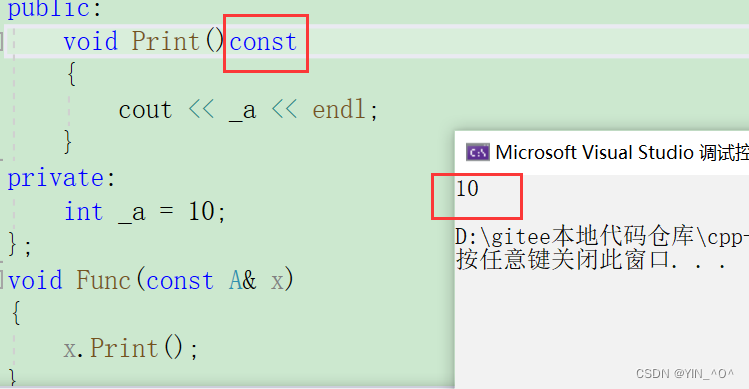Collapse the Print function outline marker
The image size is (749, 389).
(x=2, y=42)
